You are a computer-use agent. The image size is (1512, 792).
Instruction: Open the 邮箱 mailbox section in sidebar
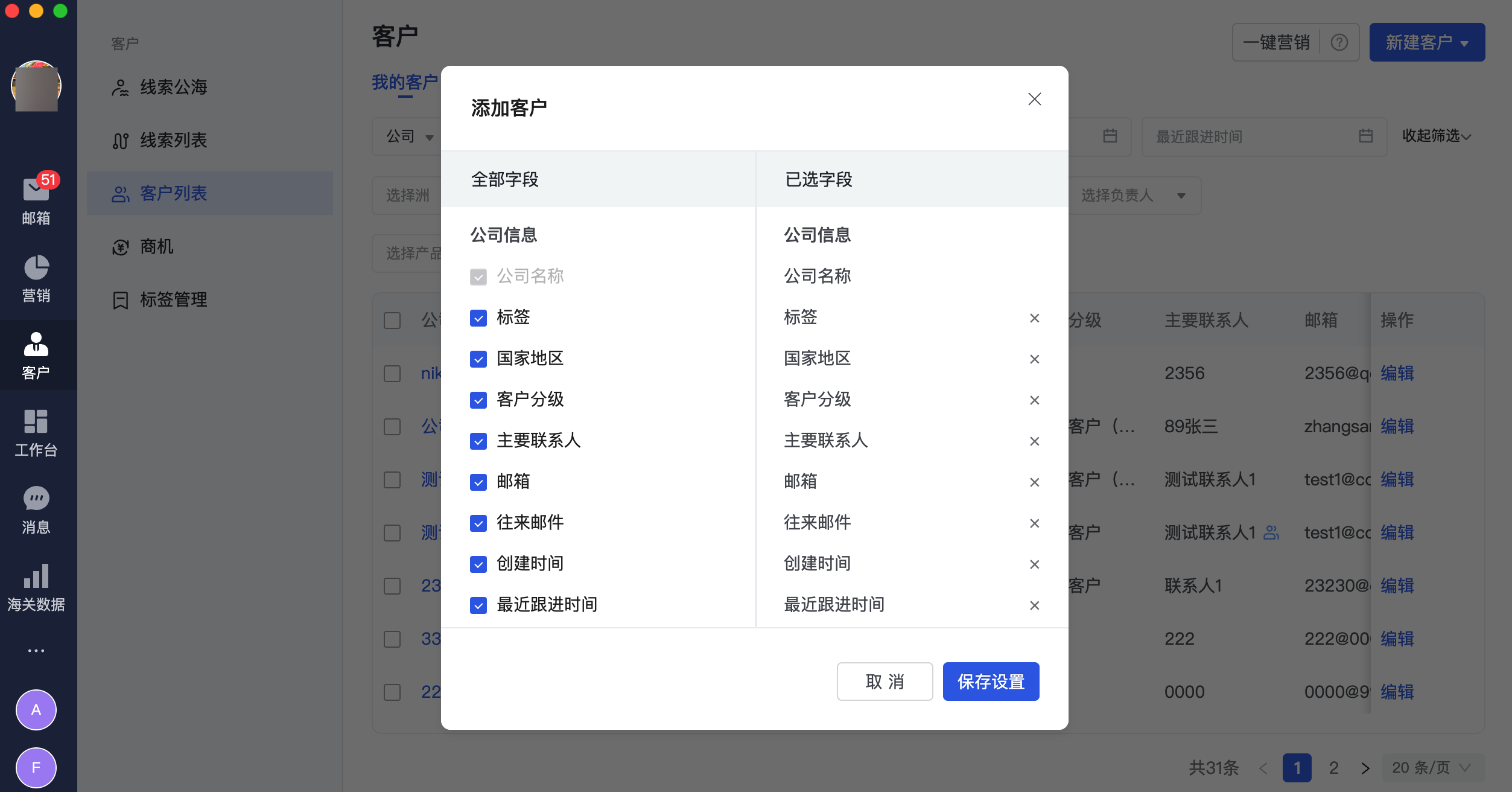36,199
